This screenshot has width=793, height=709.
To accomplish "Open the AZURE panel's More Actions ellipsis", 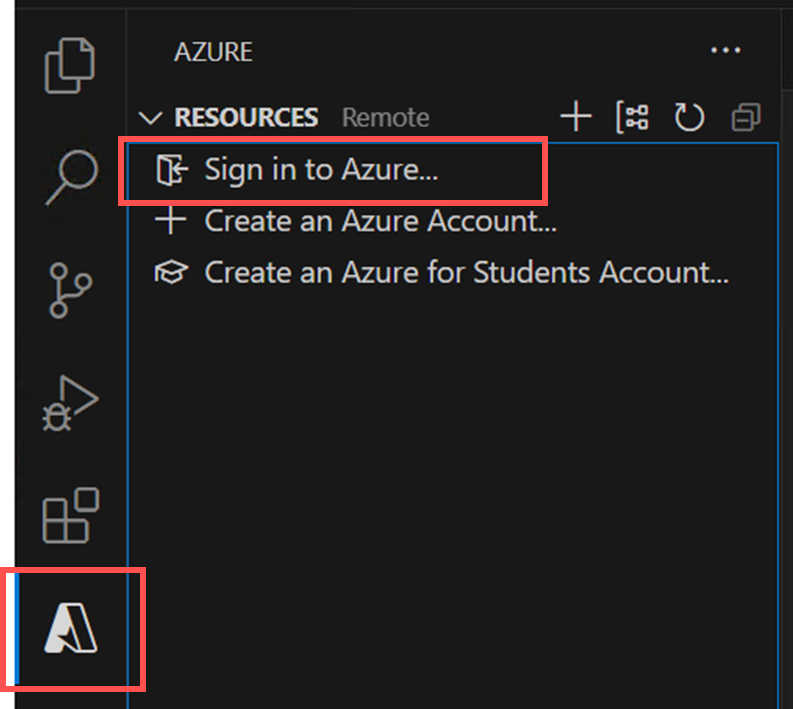I will pos(725,51).
